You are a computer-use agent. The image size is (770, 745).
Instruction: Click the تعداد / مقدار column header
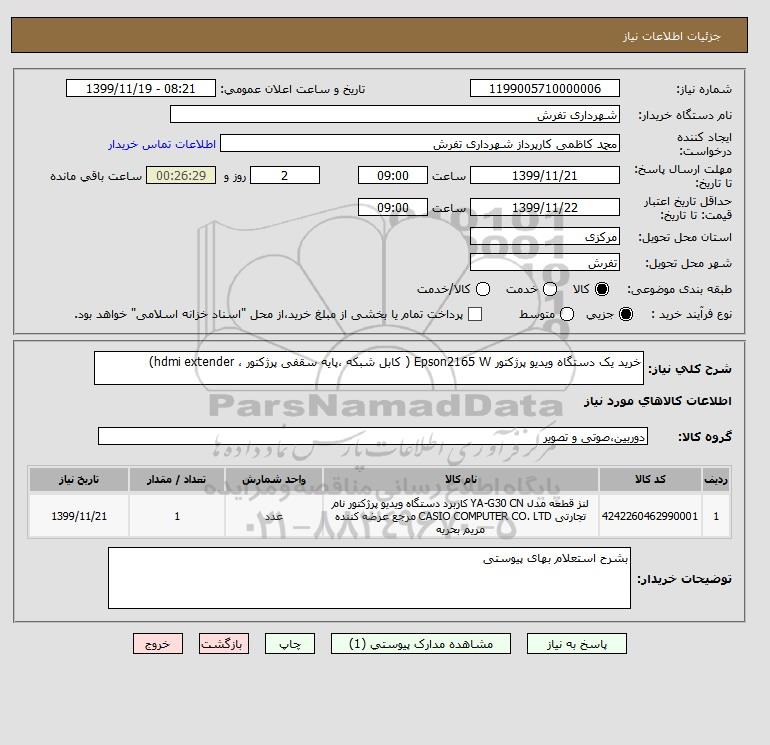point(177,479)
